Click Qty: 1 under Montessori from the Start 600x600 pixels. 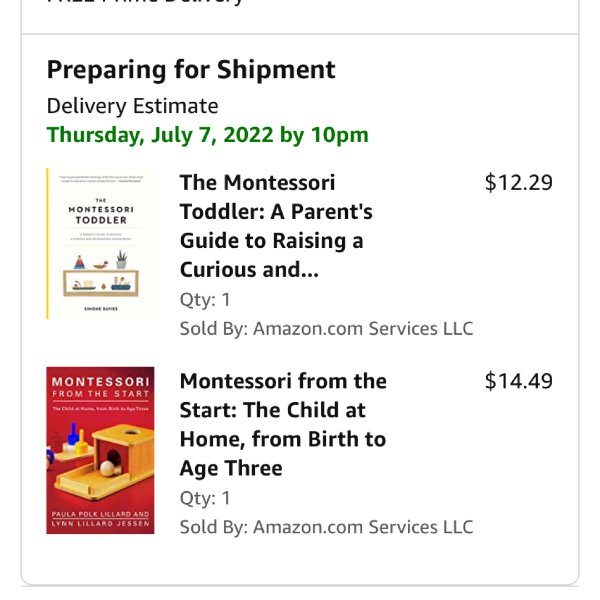[205, 499]
